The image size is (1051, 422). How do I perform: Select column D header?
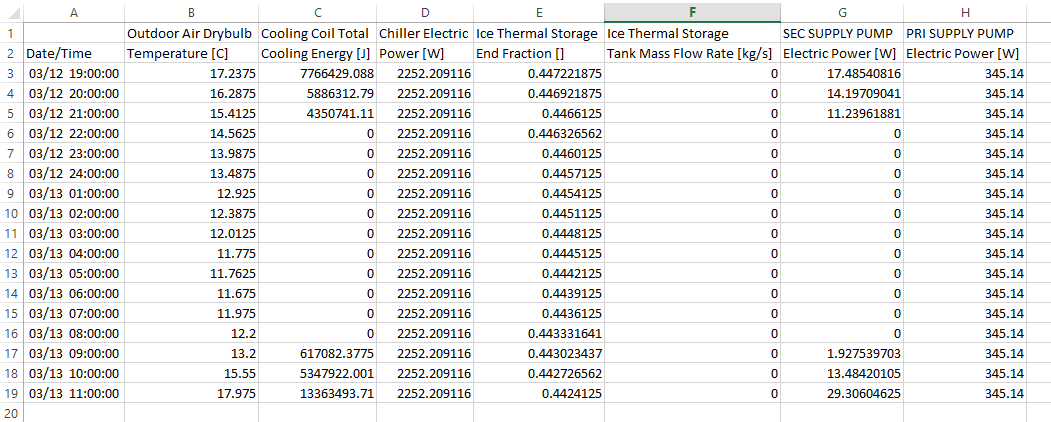pos(424,12)
